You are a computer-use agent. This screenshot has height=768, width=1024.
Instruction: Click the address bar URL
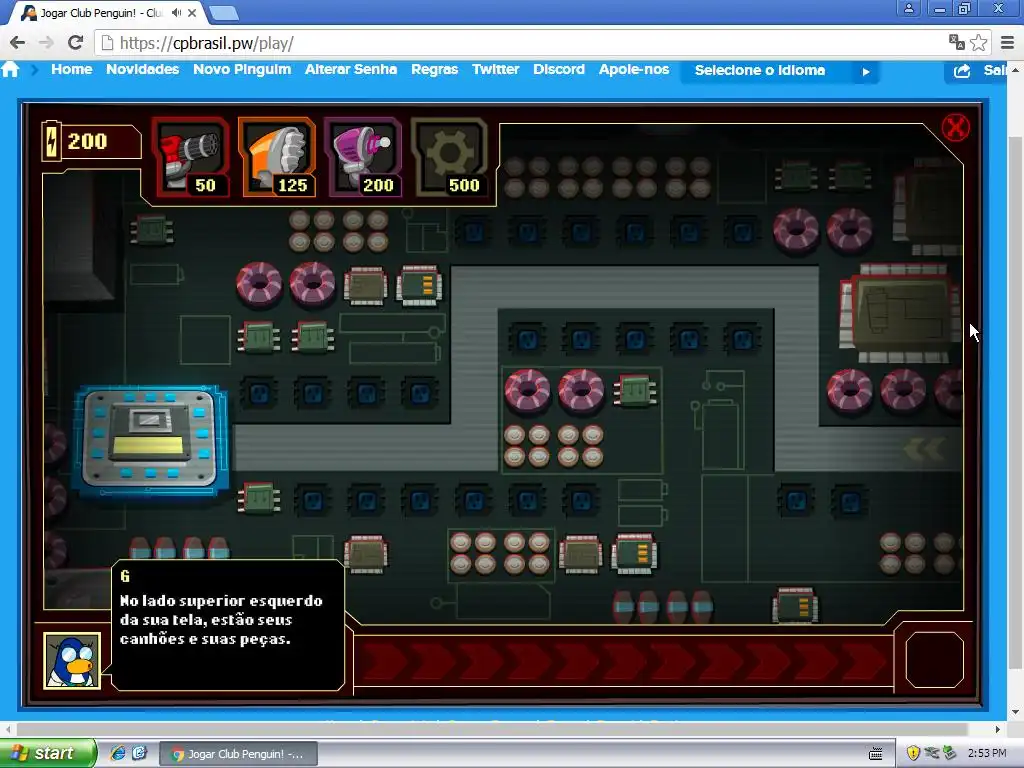[206, 43]
